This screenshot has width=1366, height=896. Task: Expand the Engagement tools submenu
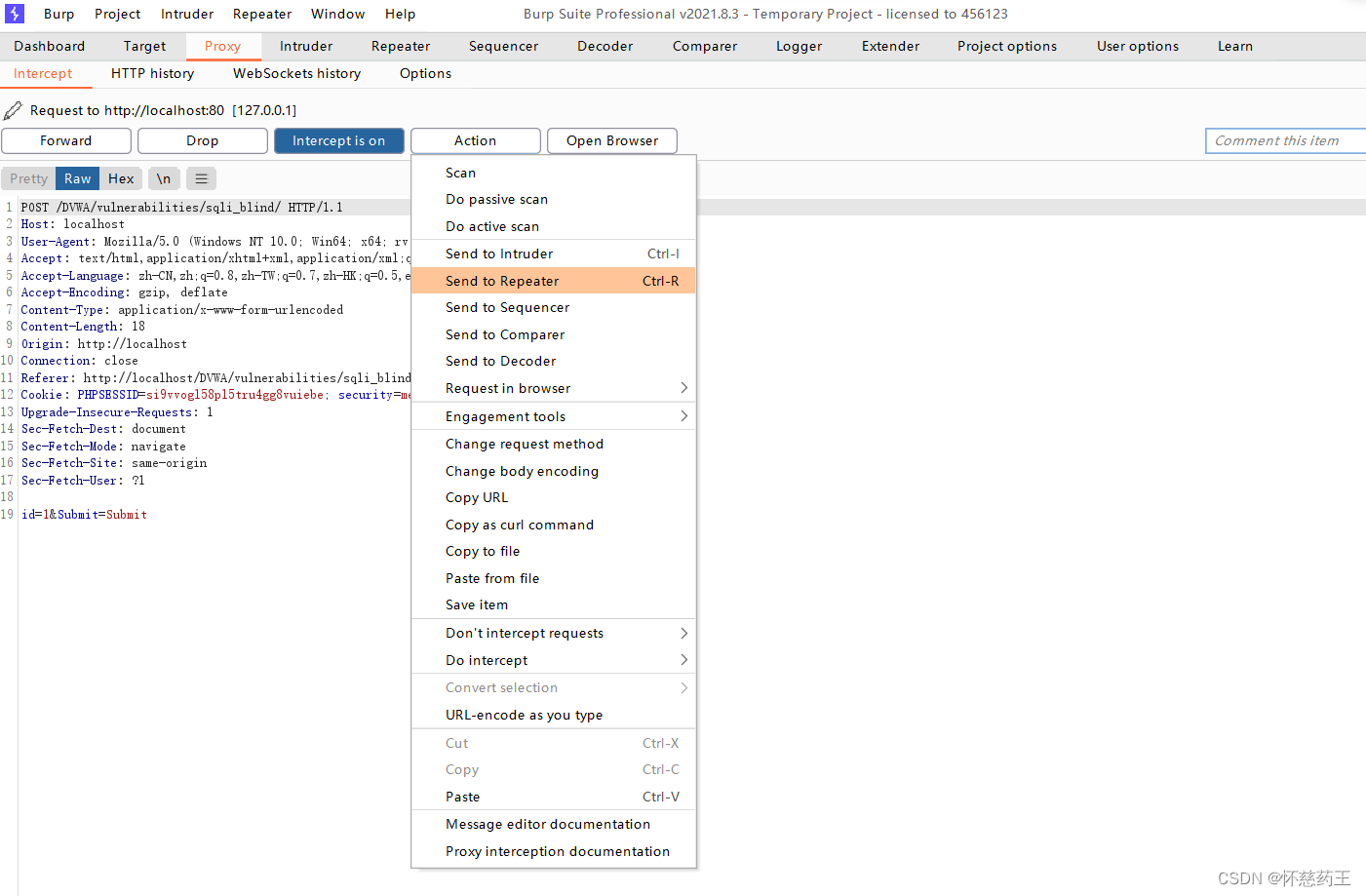554,416
